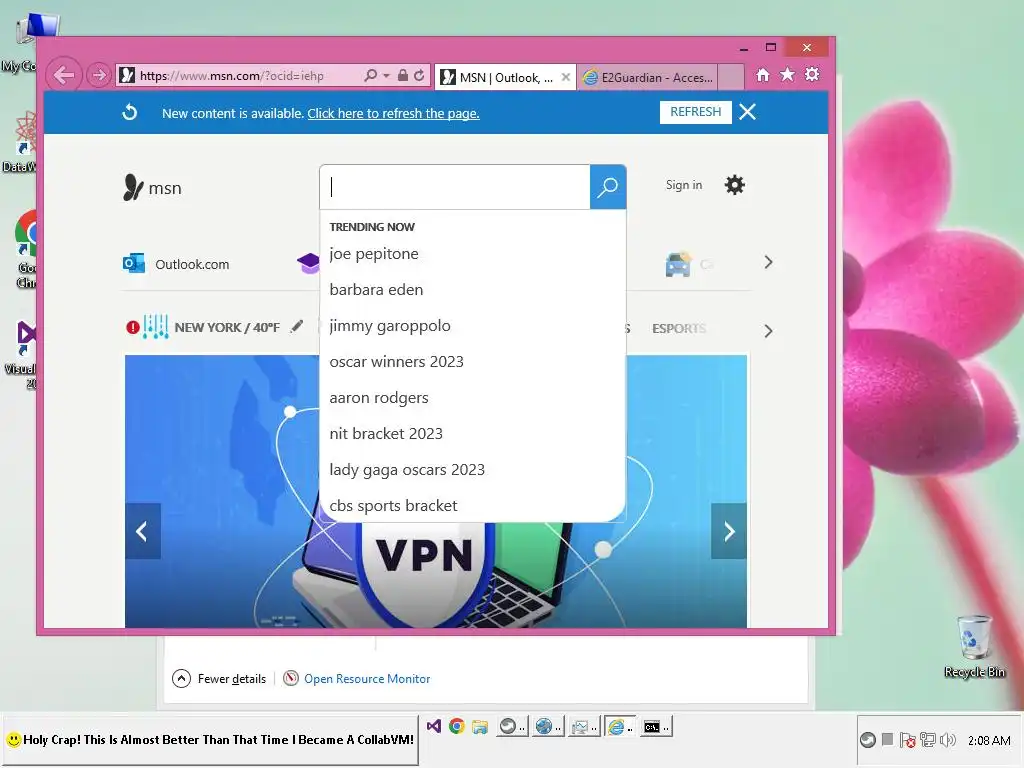Viewport: 1024px width, 768px height.
Task: Dismiss the new content banner with X
Action: coord(748,112)
